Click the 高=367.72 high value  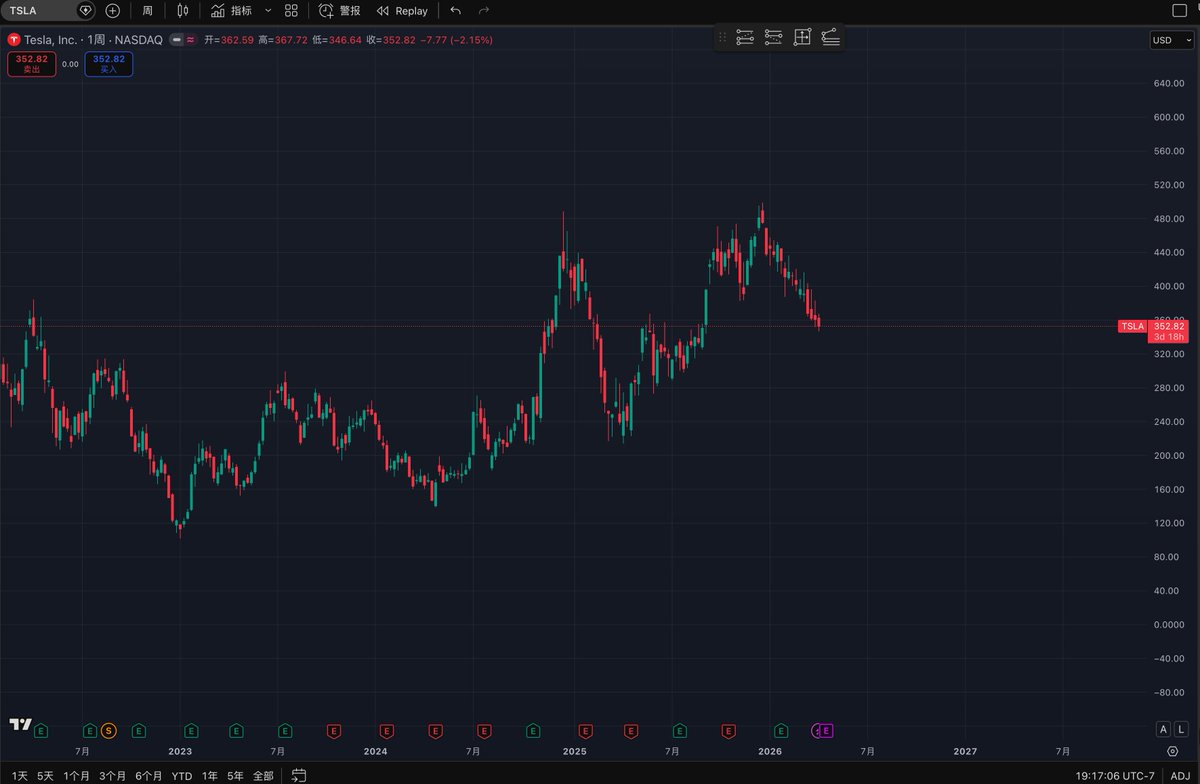click(x=283, y=39)
